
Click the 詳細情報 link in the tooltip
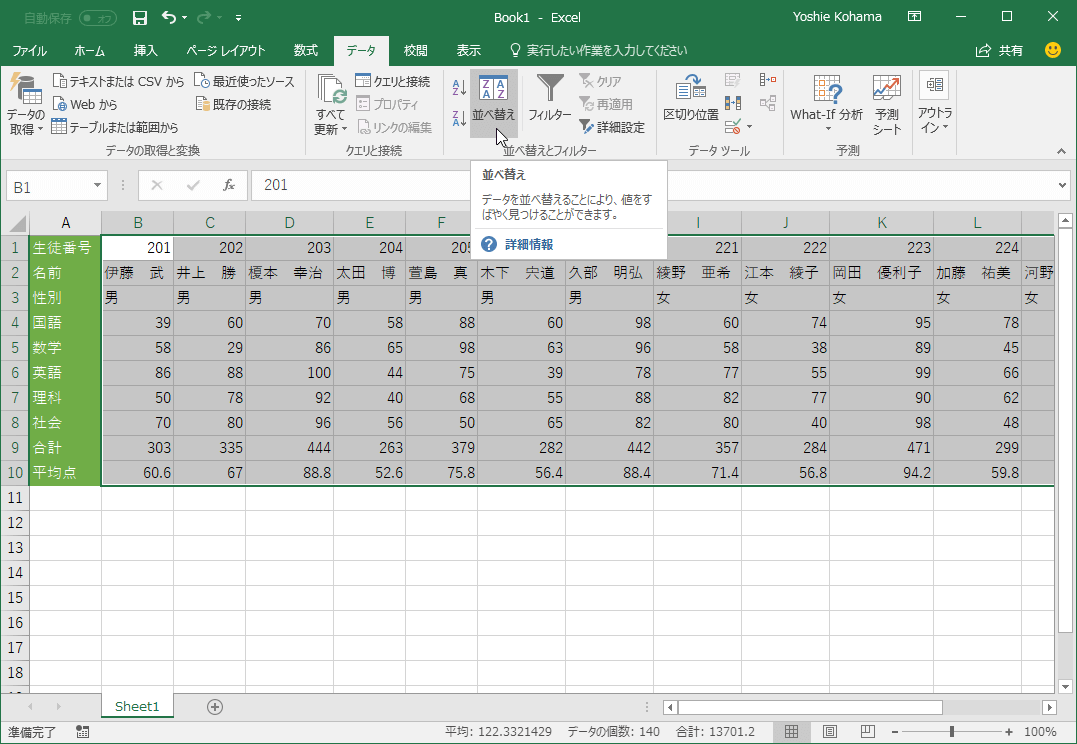[528, 244]
